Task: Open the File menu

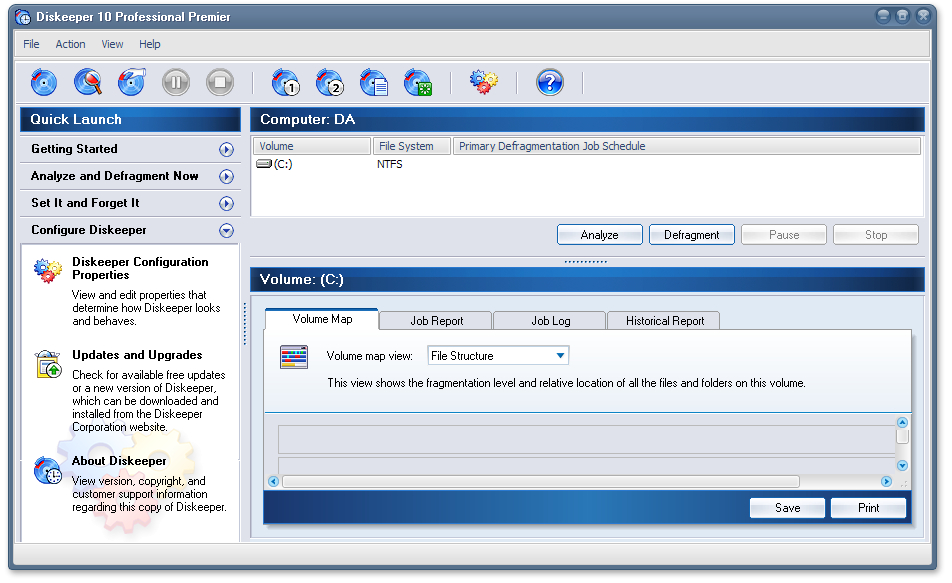Action: (x=31, y=44)
